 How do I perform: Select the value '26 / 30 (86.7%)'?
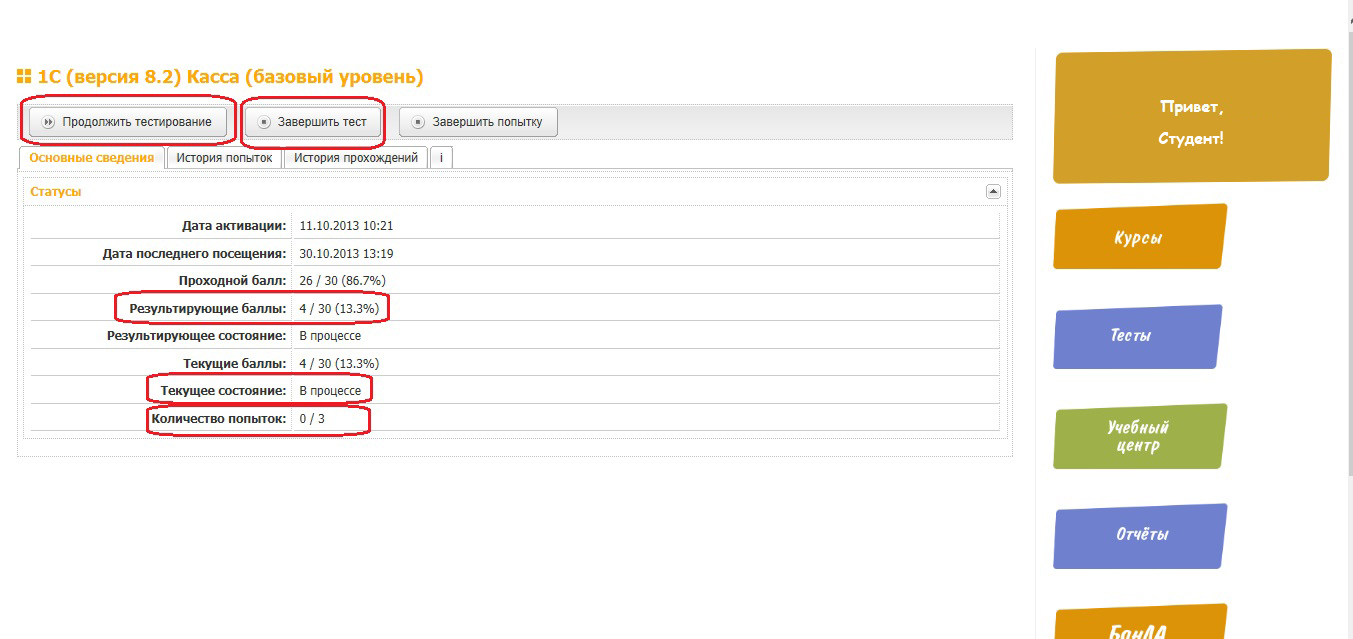pos(342,281)
